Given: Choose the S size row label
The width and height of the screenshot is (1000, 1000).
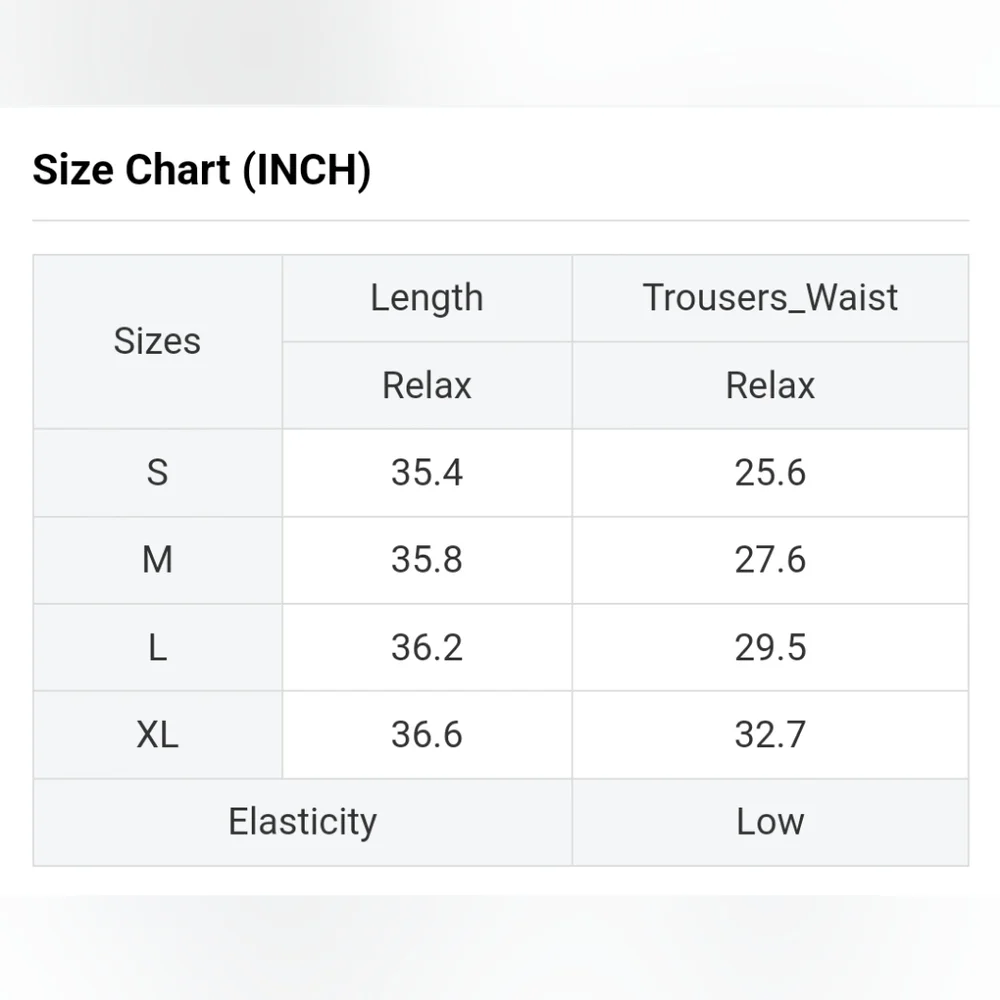Looking at the screenshot, I should [x=157, y=472].
